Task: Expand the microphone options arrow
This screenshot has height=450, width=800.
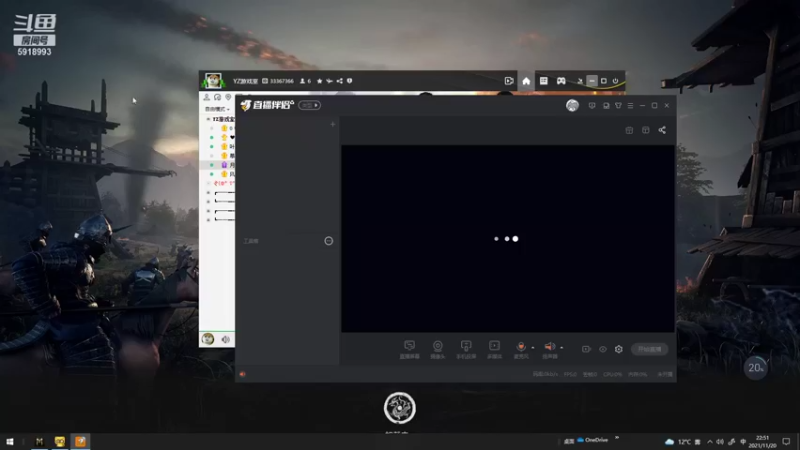Action: 533,347
